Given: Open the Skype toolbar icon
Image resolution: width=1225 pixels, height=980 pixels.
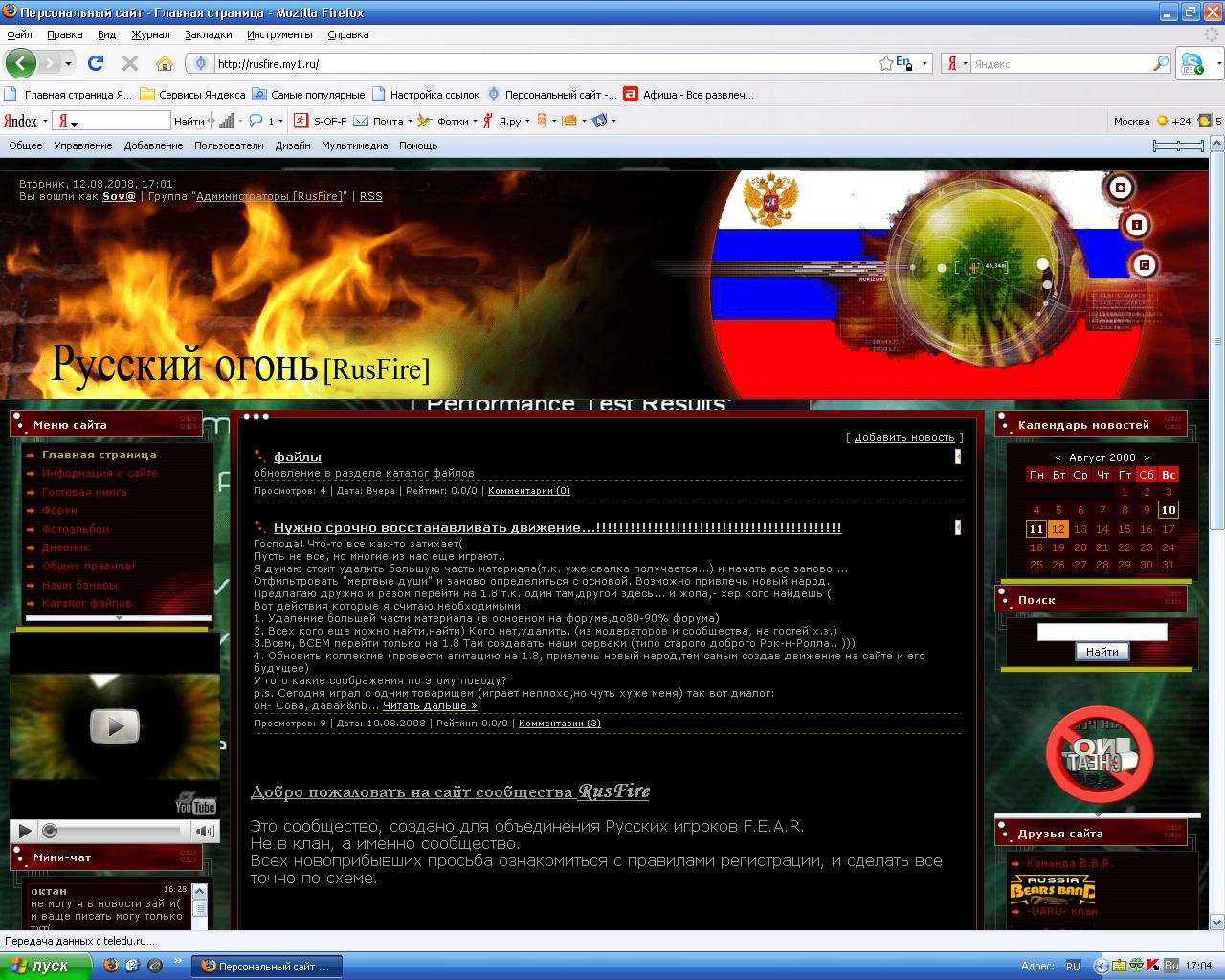Looking at the screenshot, I should click(1192, 63).
